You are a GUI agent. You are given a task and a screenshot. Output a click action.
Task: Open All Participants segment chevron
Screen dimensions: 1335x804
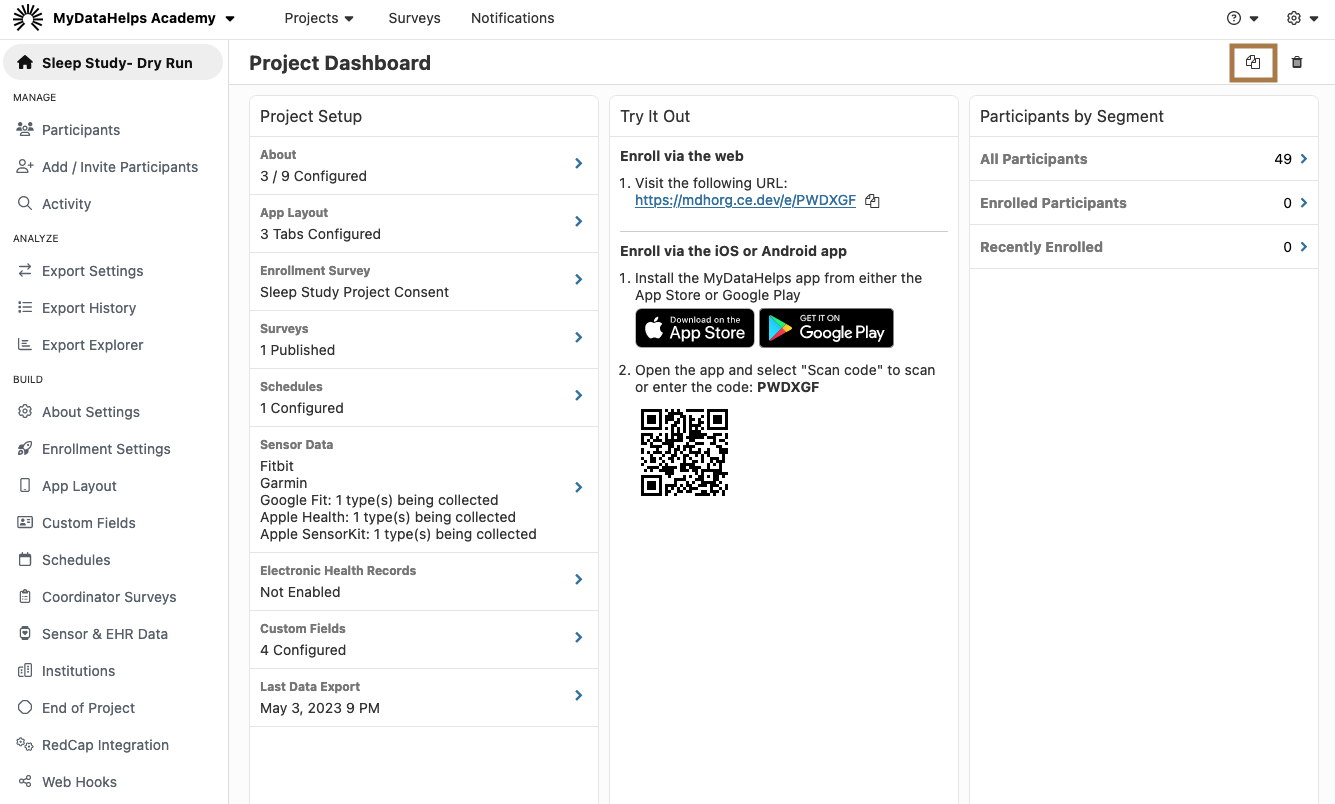(1304, 158)
